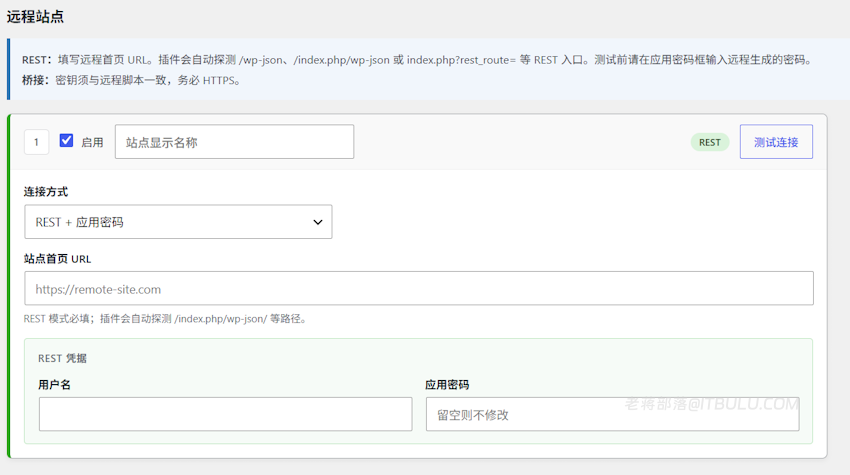Click the 用户名 input field
Viewport: 850px width, 475px height.
226,414
